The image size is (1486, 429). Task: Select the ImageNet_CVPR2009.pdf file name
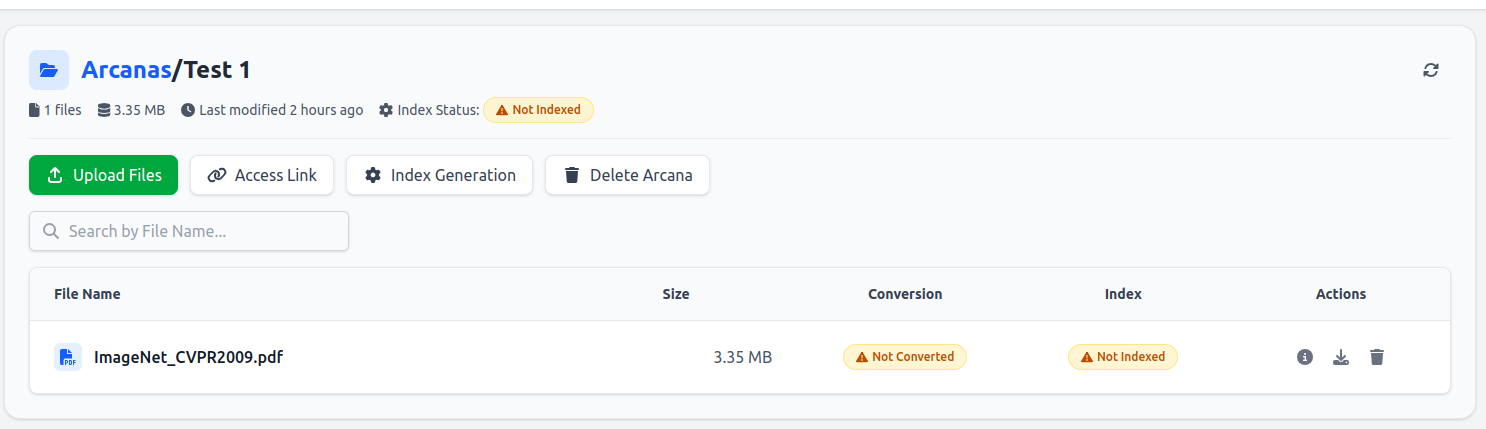point(188,357)
